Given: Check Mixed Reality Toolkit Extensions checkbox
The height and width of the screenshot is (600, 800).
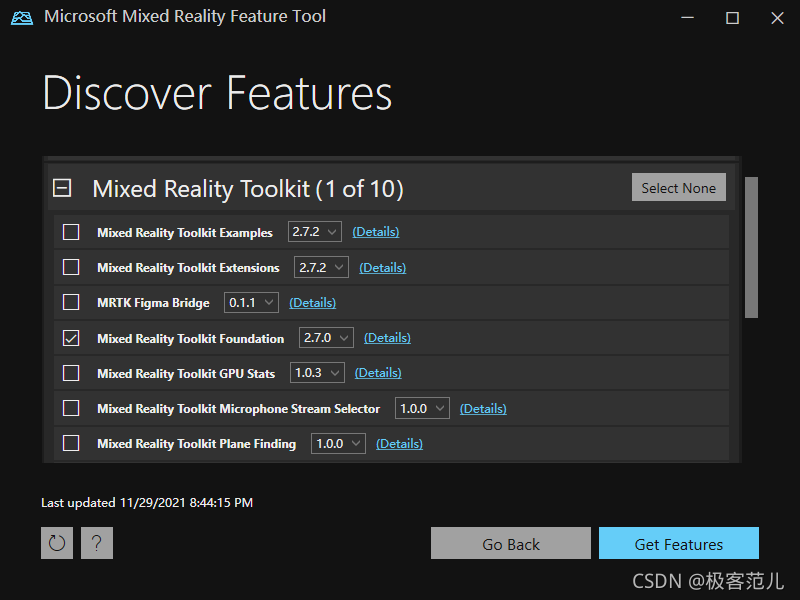Looking at the screenshot, I should point(71,267).
